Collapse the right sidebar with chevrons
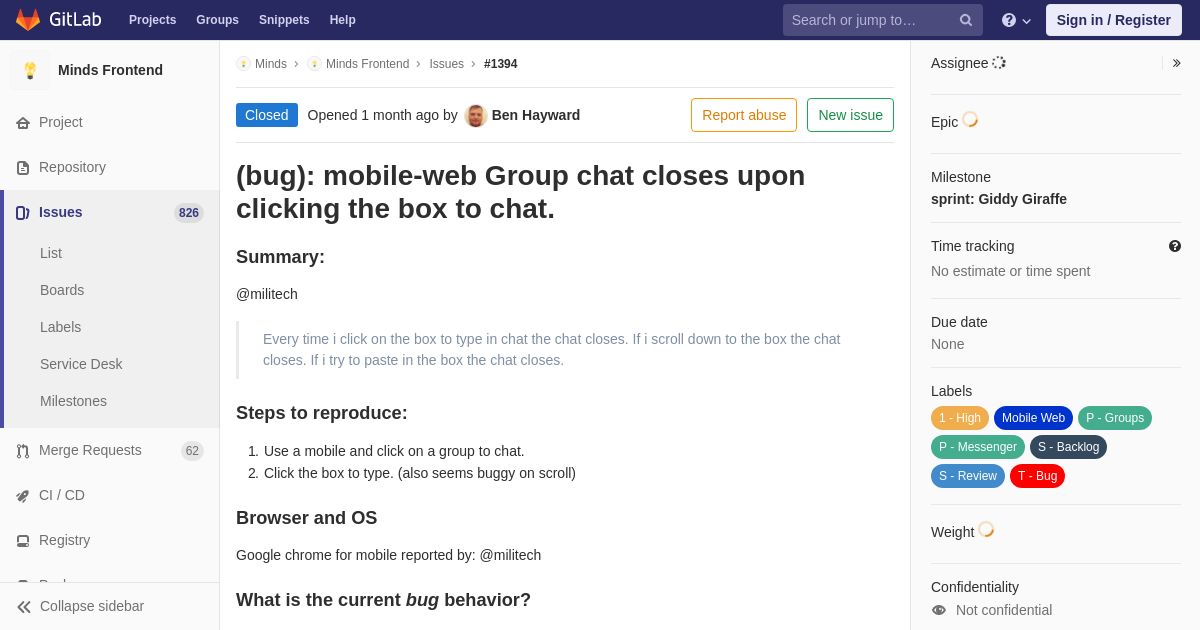 tap(1176, 63)
